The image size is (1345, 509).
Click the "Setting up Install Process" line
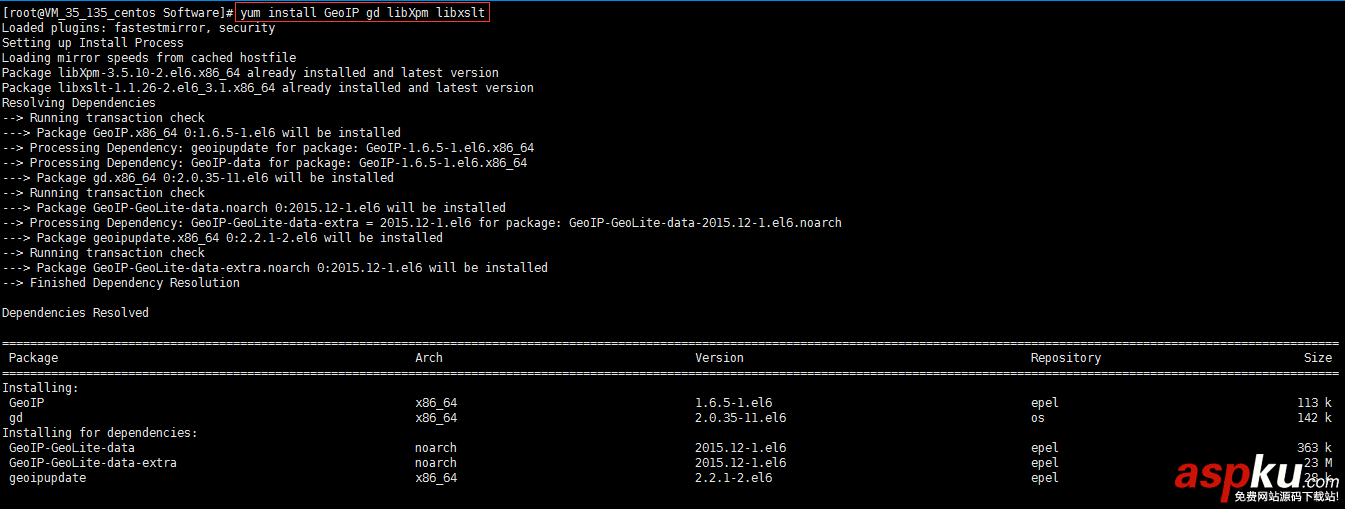(x=93, y=43)
